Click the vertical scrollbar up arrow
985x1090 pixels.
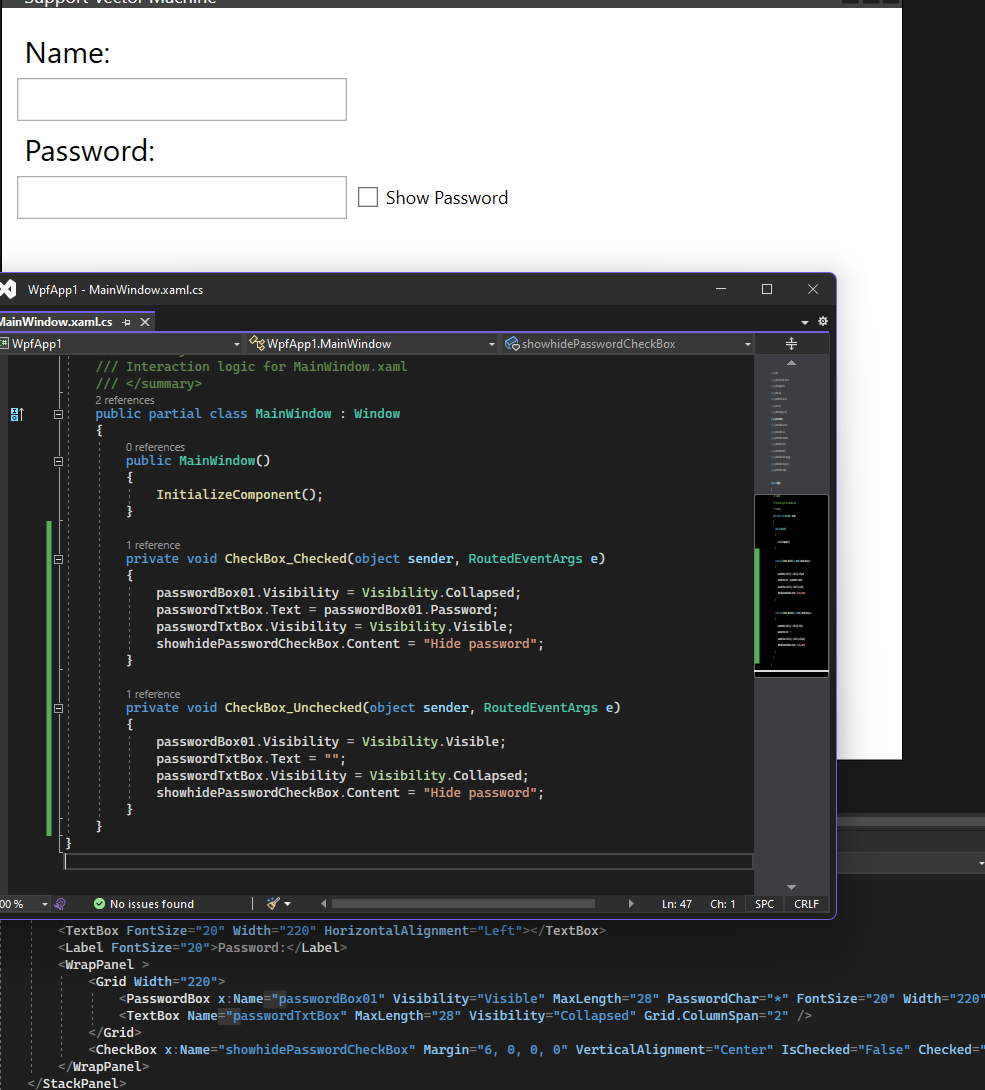click(x=791, y=363)
